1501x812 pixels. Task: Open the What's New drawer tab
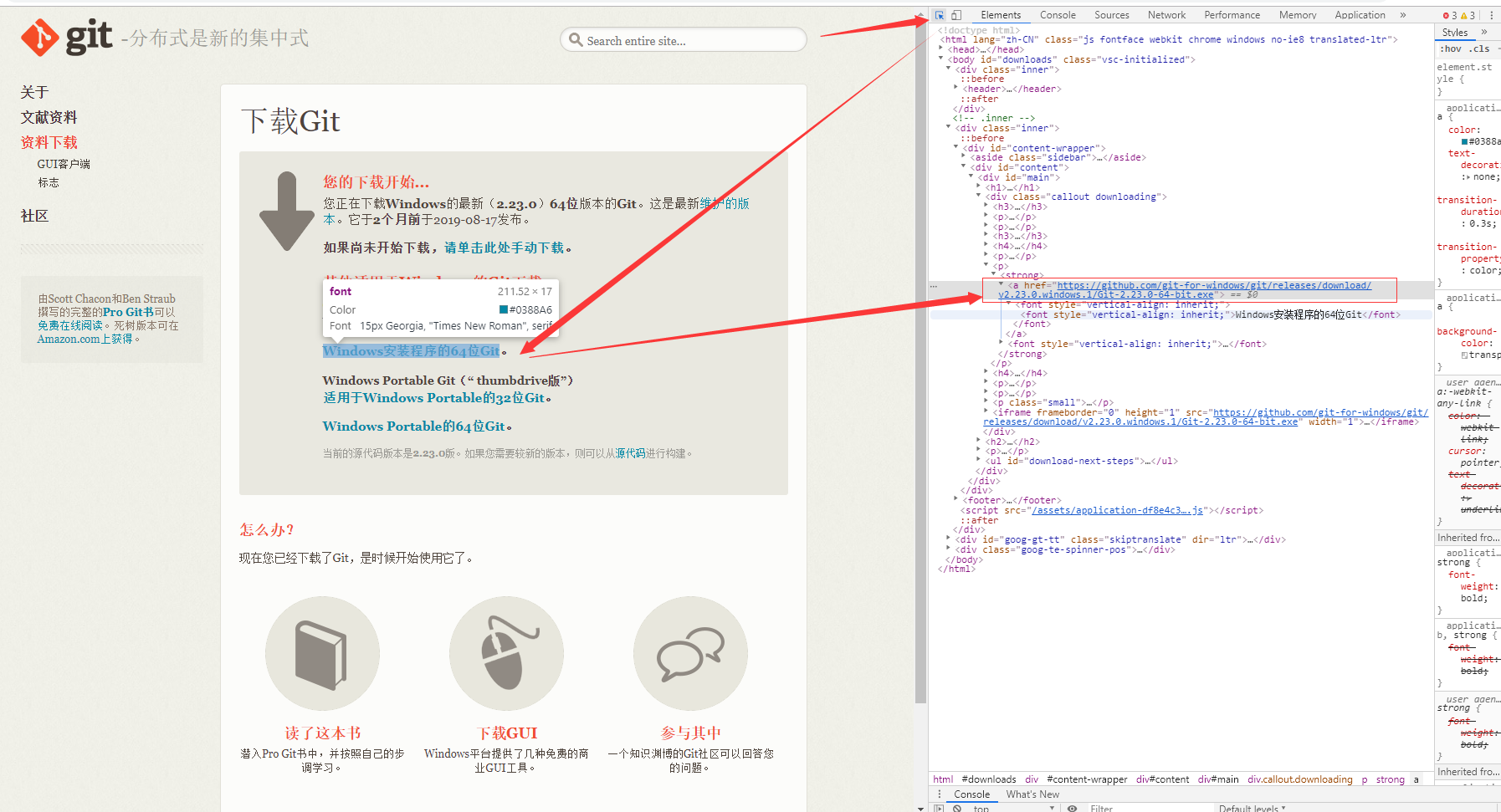1032,794
